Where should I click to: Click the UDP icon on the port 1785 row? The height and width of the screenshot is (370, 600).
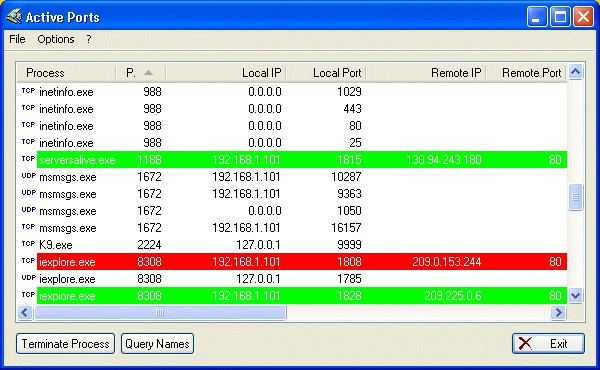pos(28,277)
